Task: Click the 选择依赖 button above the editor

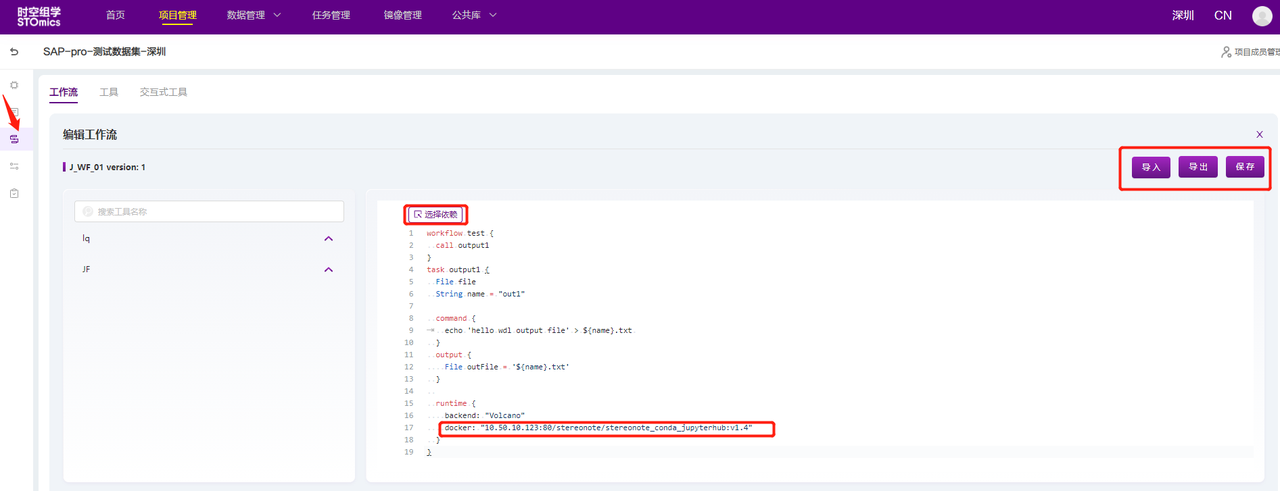Action: tap(436, 214)
